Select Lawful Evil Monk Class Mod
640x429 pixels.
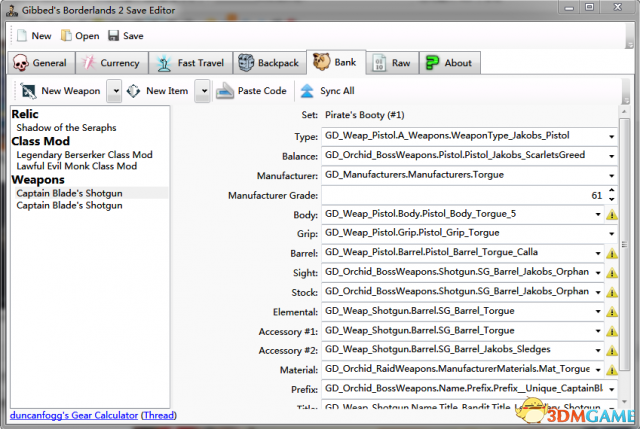click(76, 166)
